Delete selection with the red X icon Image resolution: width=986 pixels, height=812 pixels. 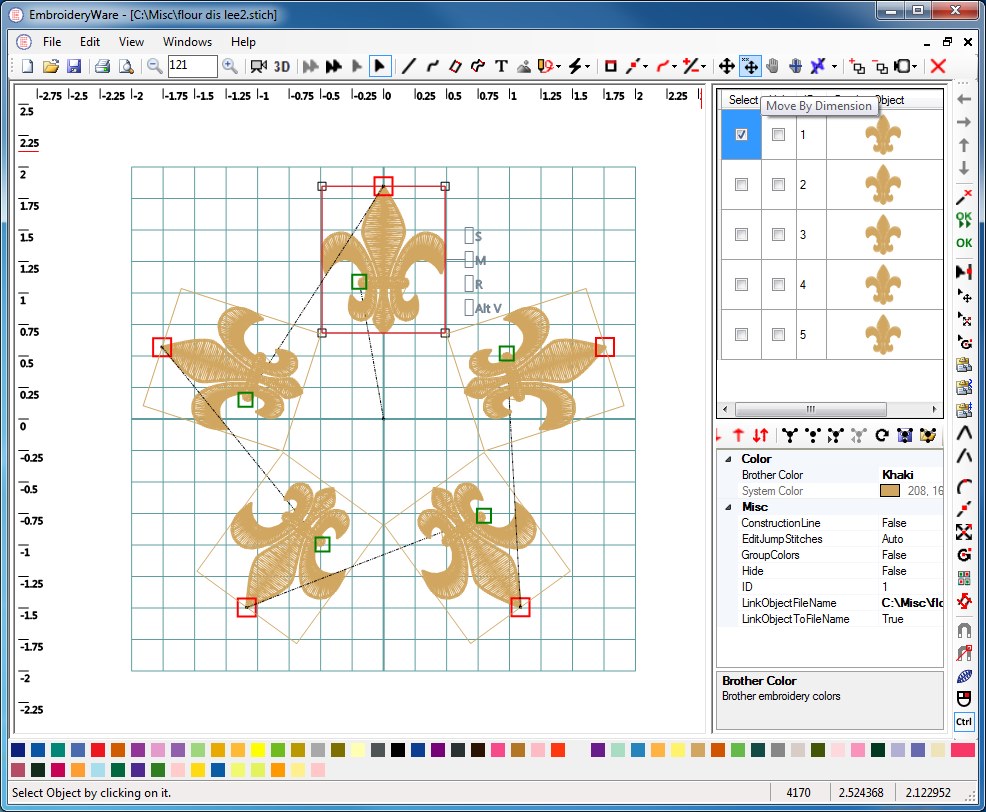(x=938, y=66)
